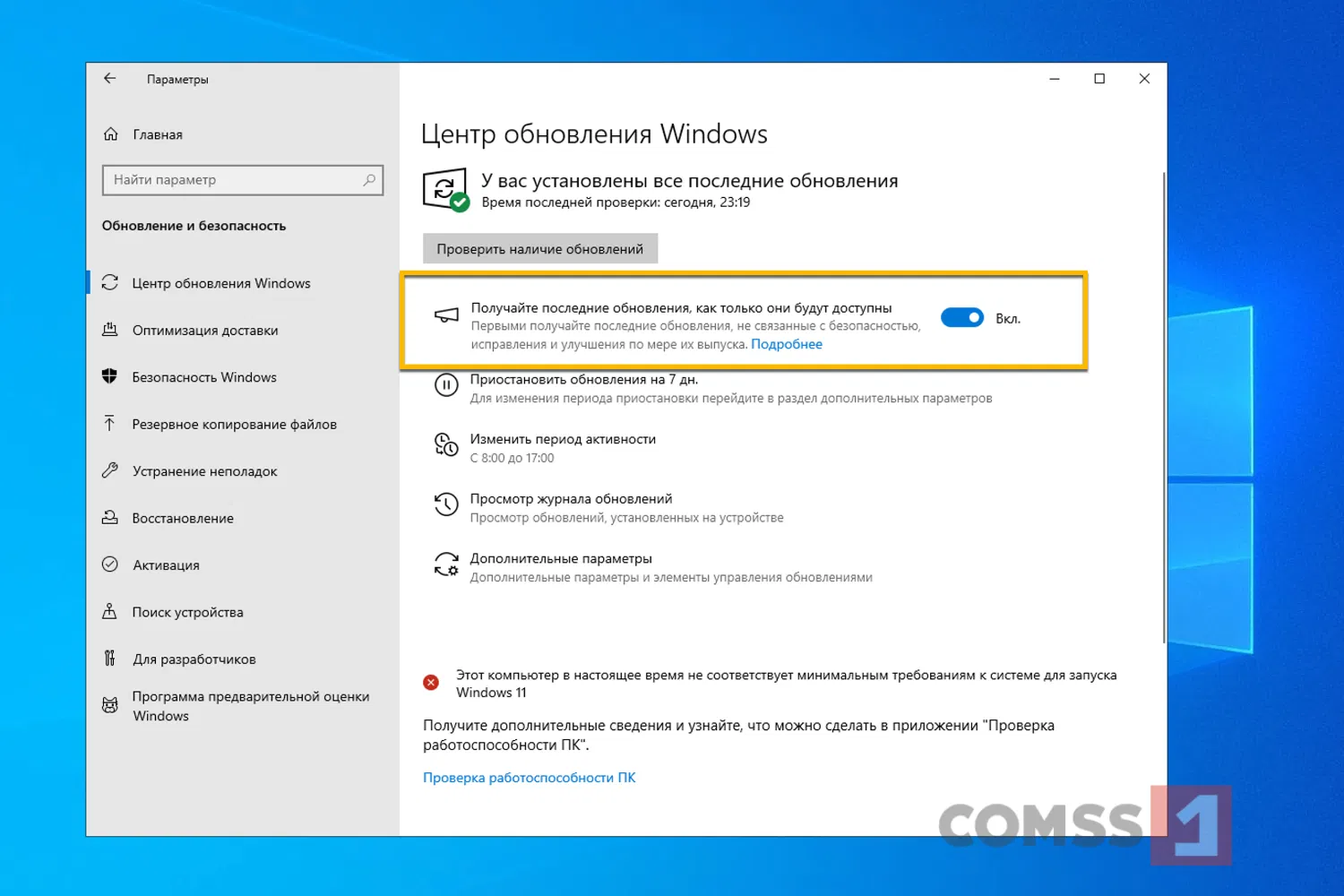Viewport: 1344px width, 896px height.
Task: Click the back arrow icon in Settings
Action: tap(109, 79)
